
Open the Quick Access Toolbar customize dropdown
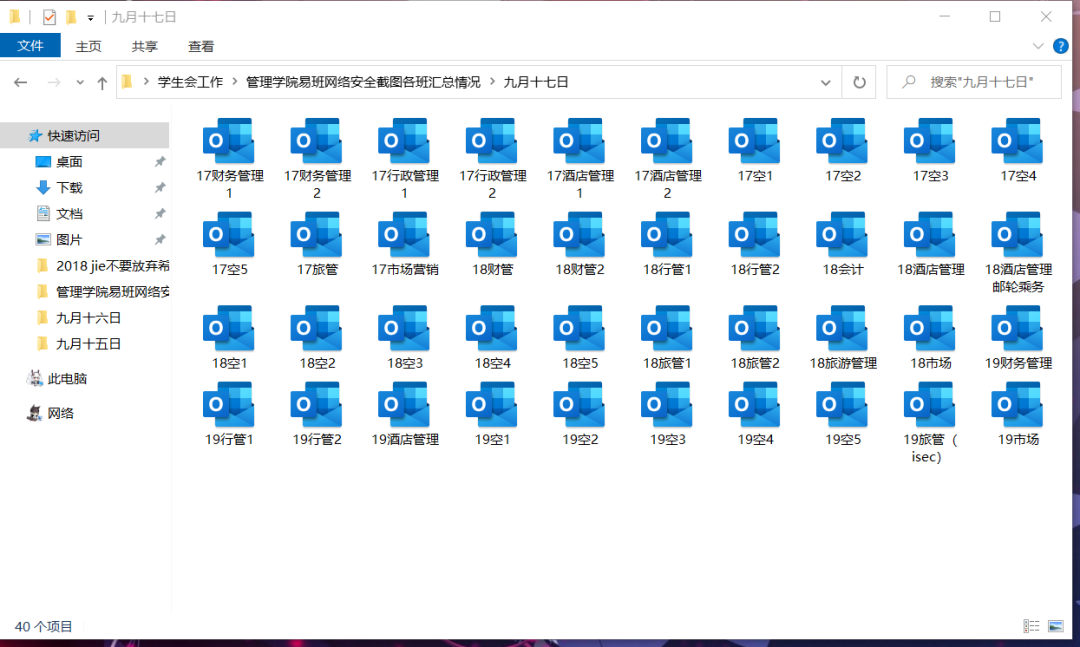pos(90,18)
